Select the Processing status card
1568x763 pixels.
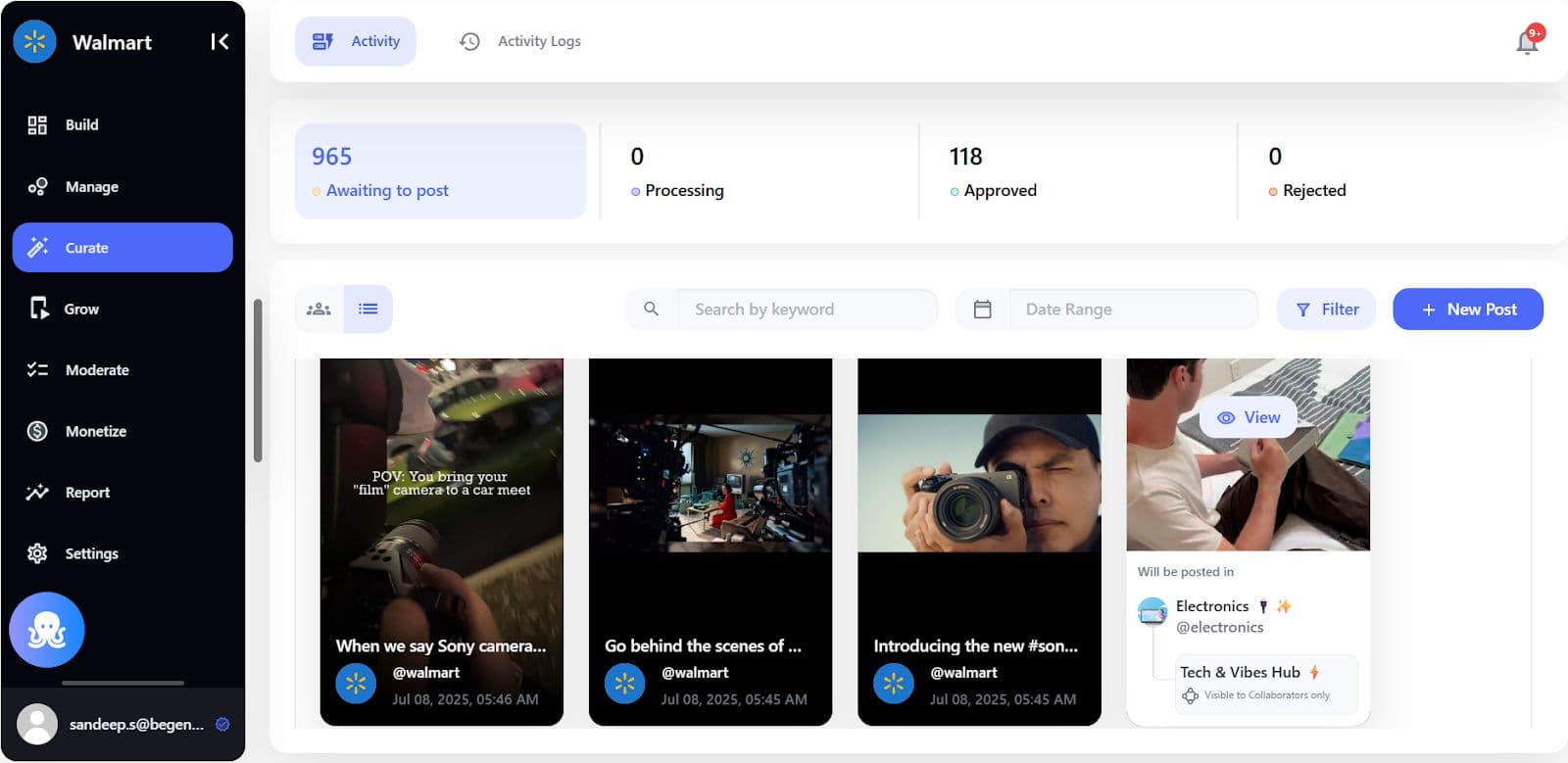[x=759, y=170]
